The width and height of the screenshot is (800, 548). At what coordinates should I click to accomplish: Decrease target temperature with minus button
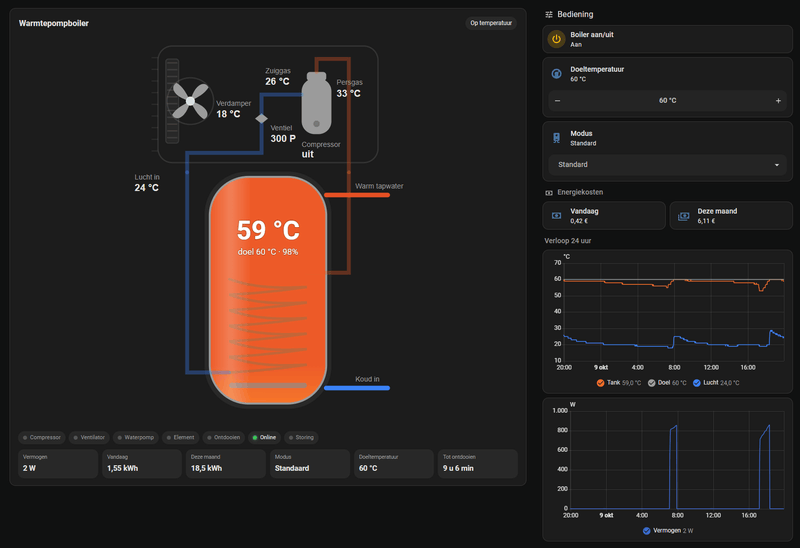(558, 101)
